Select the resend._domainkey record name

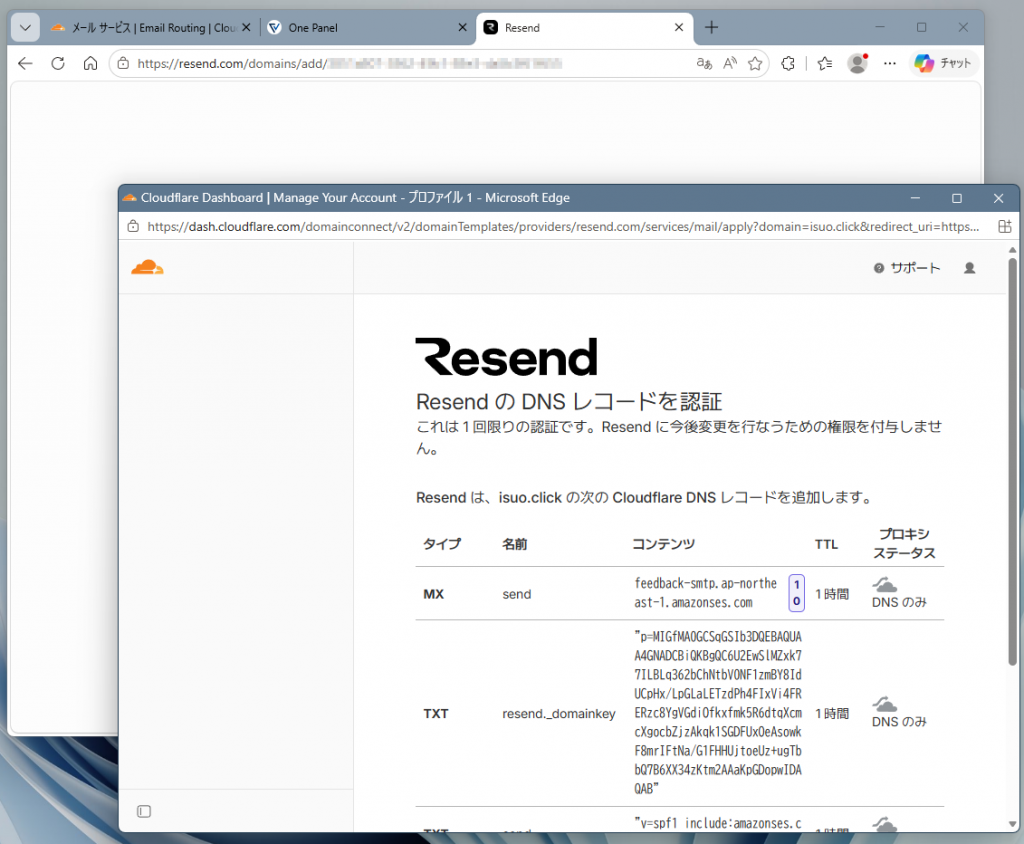click(559, 713)
